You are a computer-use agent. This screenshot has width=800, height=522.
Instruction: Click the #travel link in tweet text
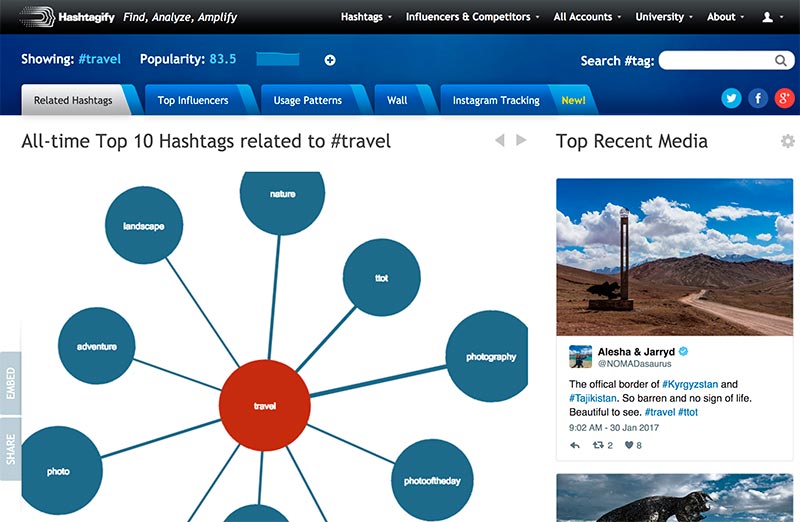660,412
